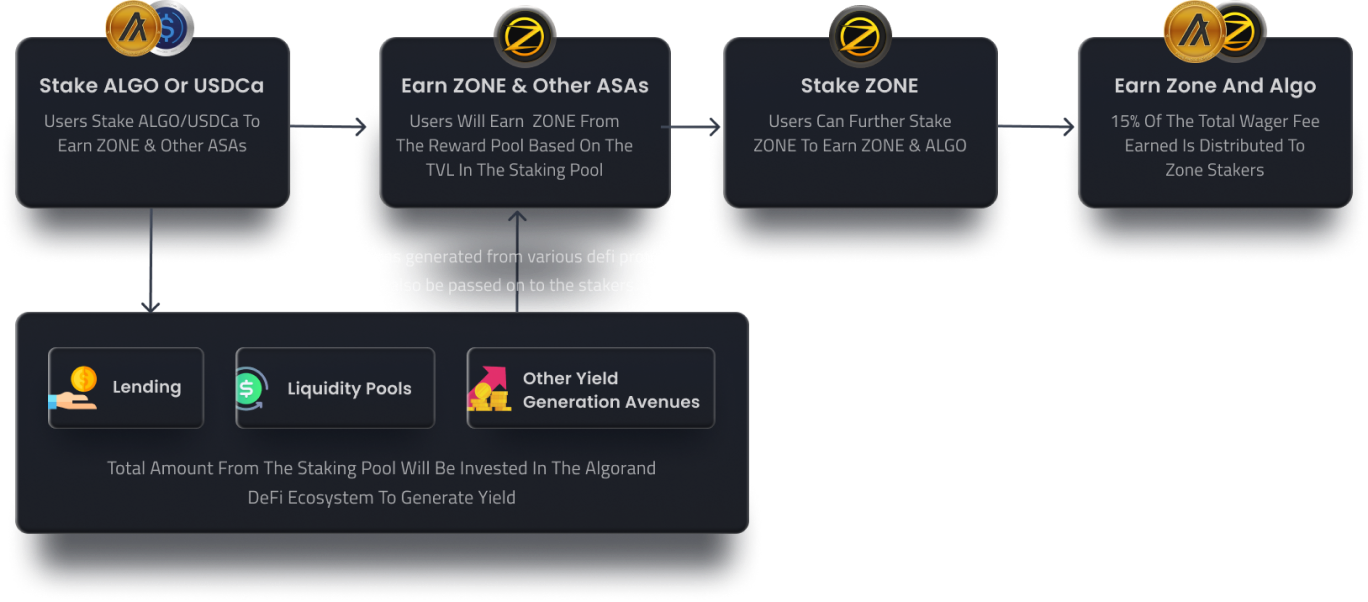Click the ZONE coin above Stake ZONE card
The height and width of the screenshot is (602, 1368).
coord(859,37)
